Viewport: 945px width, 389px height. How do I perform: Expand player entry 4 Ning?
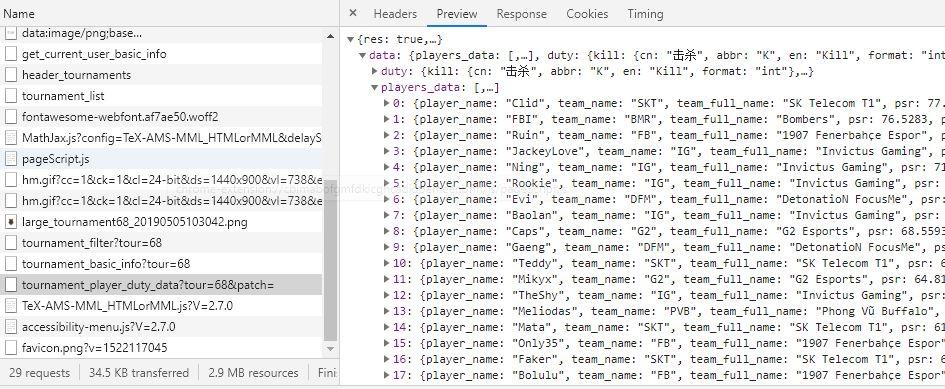386,168
